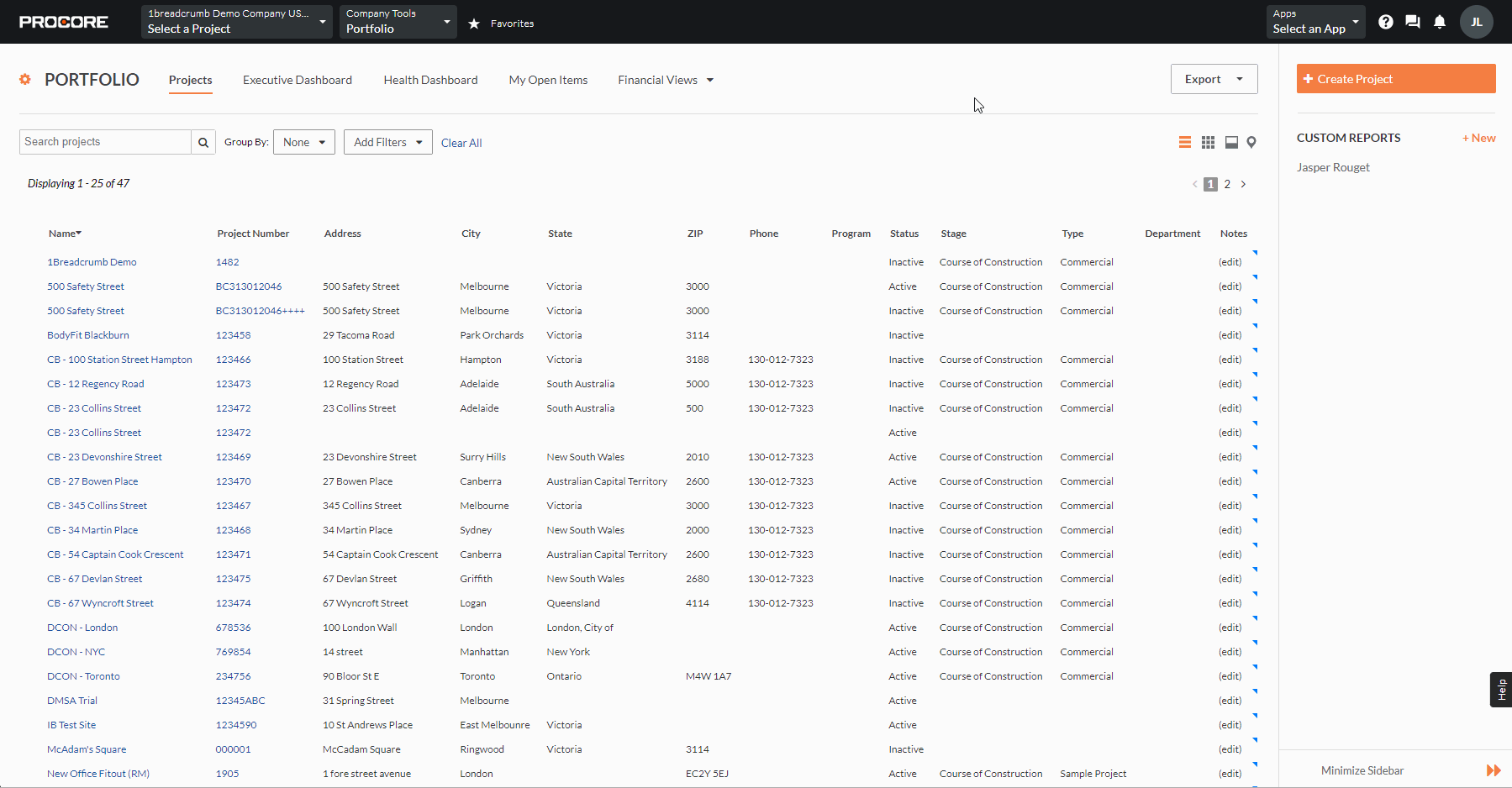Open the Help question mark menu

pos(1385,21)
